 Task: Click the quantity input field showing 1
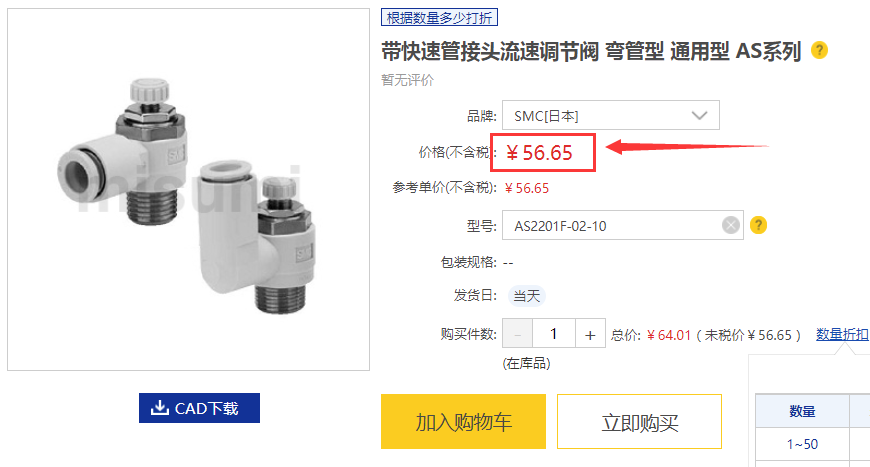[x=554, y=334]
